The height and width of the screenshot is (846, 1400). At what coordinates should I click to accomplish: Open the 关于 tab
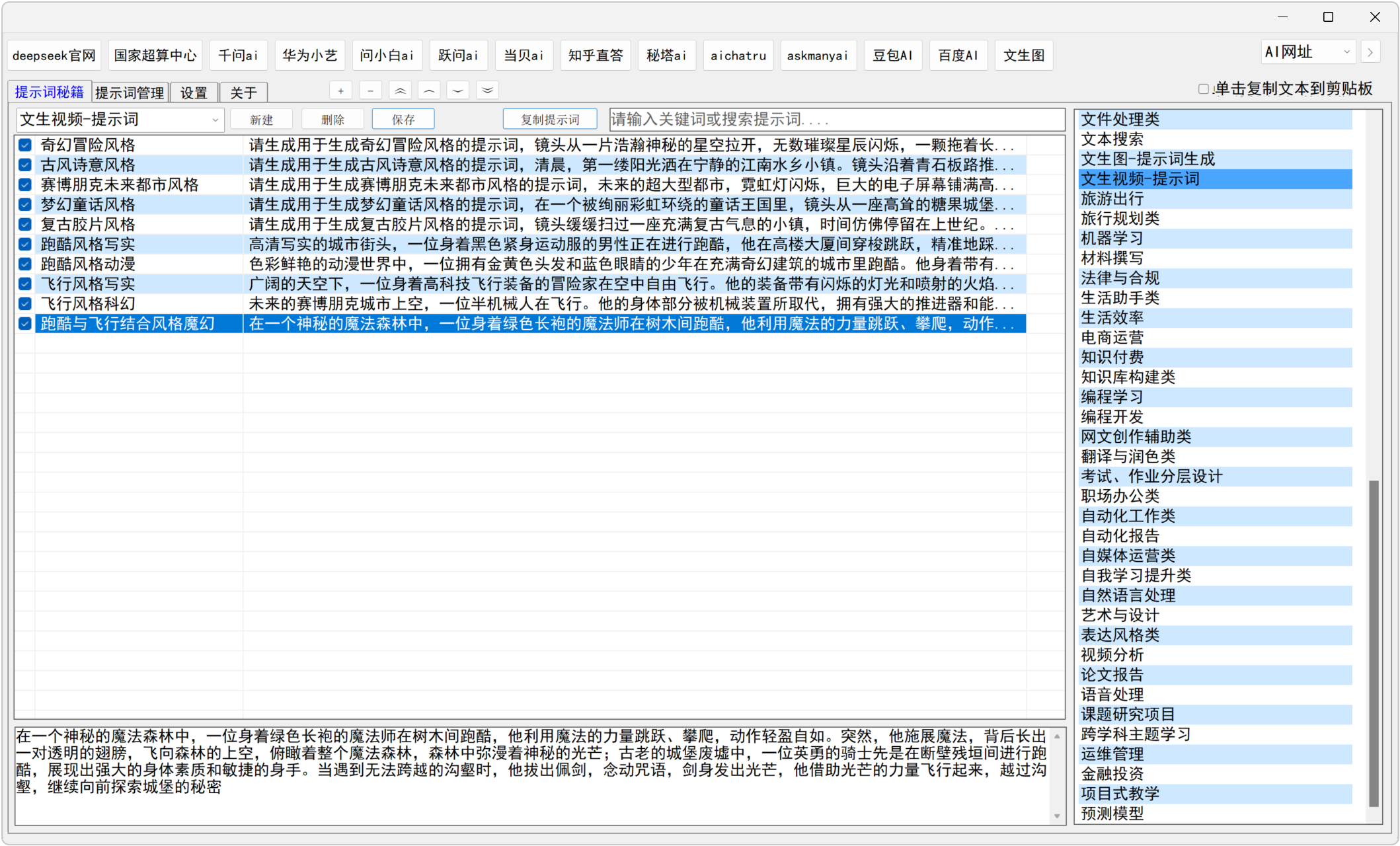[x=243, y=93]
